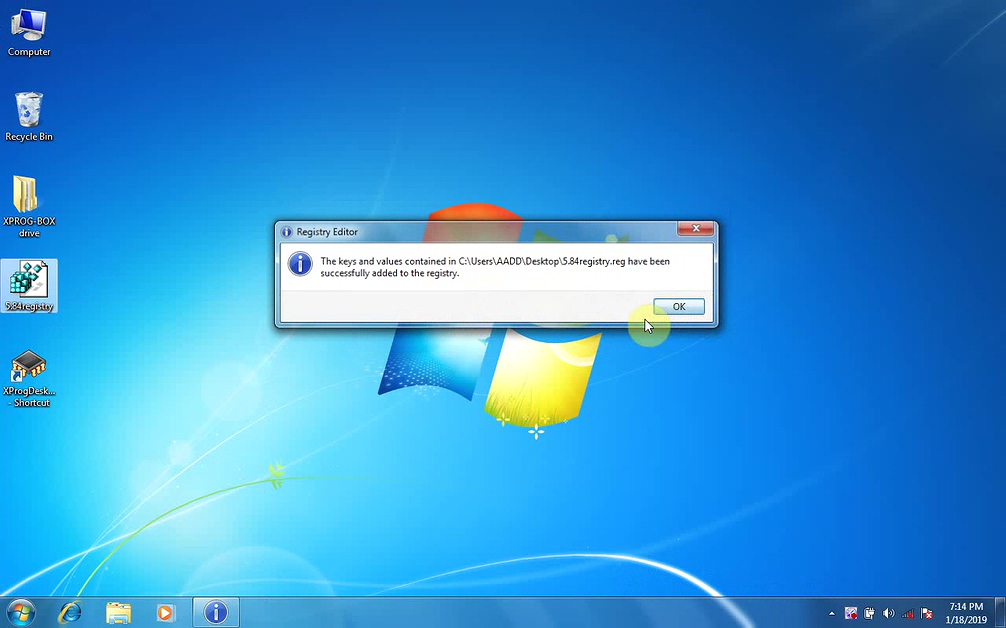This screenshot has height=628, width=1006.
Task: Click the Registry Editor taskbar button
Action: (216, 613)
